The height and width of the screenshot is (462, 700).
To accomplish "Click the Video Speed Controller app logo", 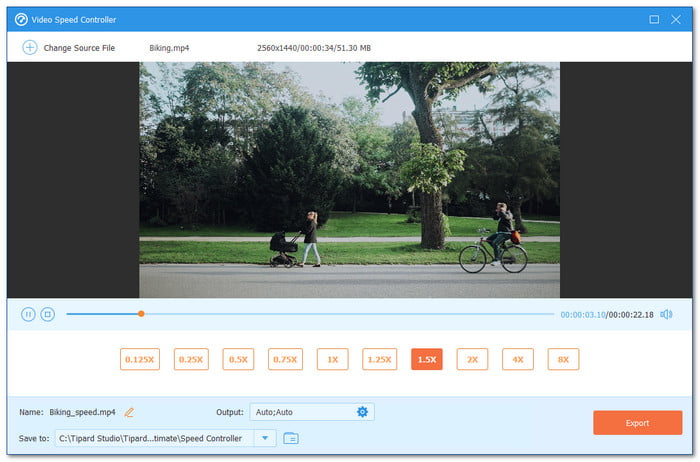I will click(x=21, y=19).
